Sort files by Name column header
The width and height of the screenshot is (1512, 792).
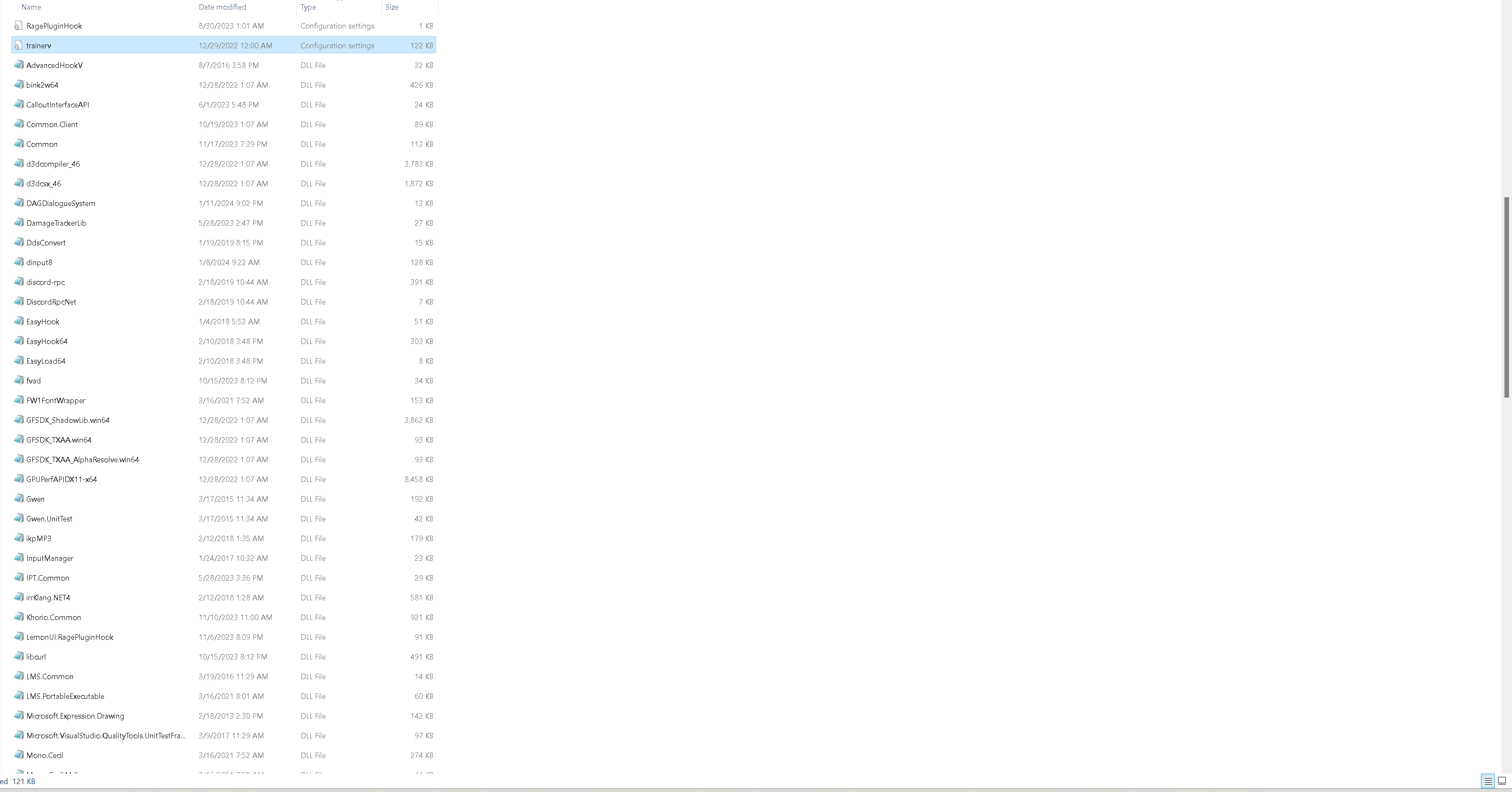coord(31,7)
